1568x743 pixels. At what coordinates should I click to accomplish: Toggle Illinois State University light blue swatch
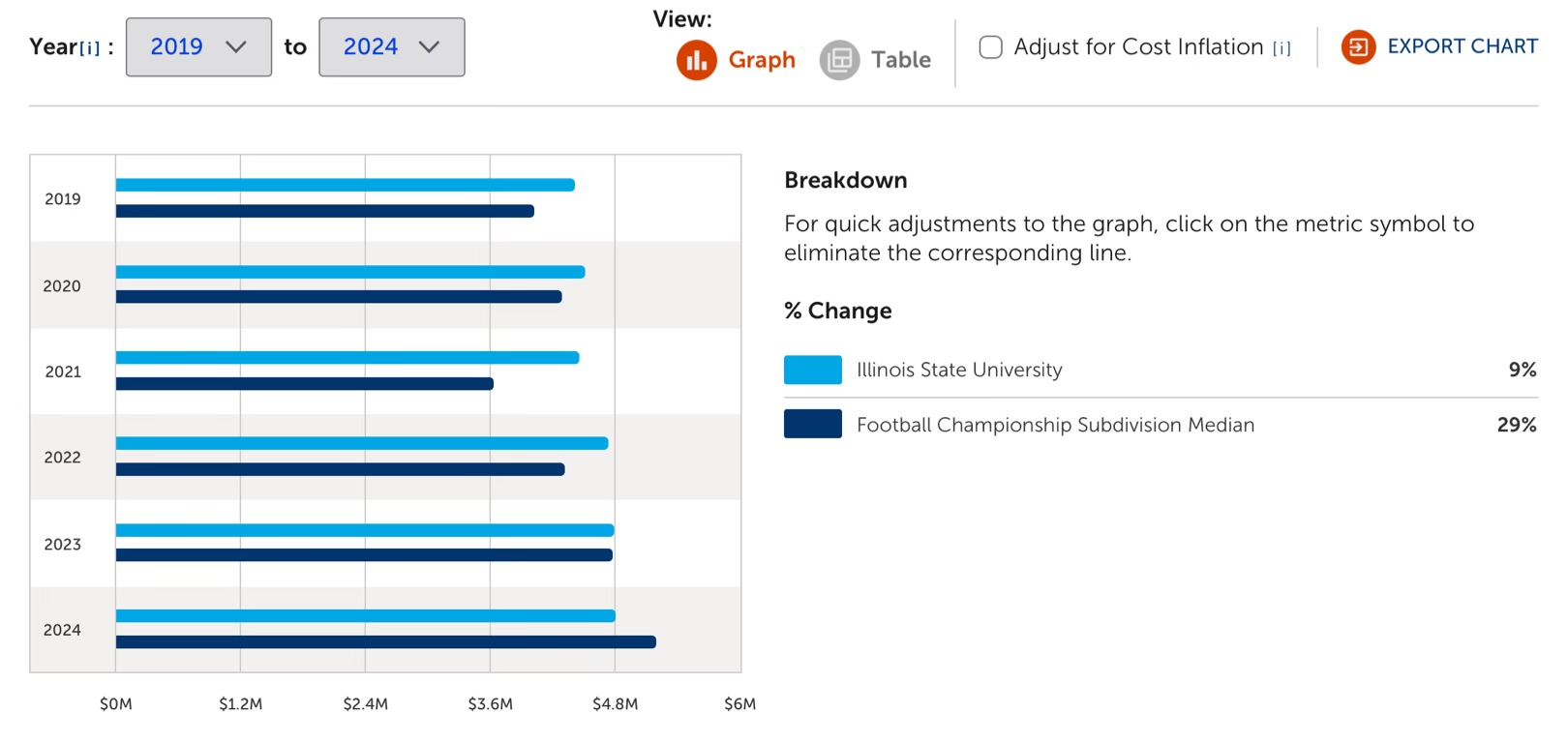(812, 370)
